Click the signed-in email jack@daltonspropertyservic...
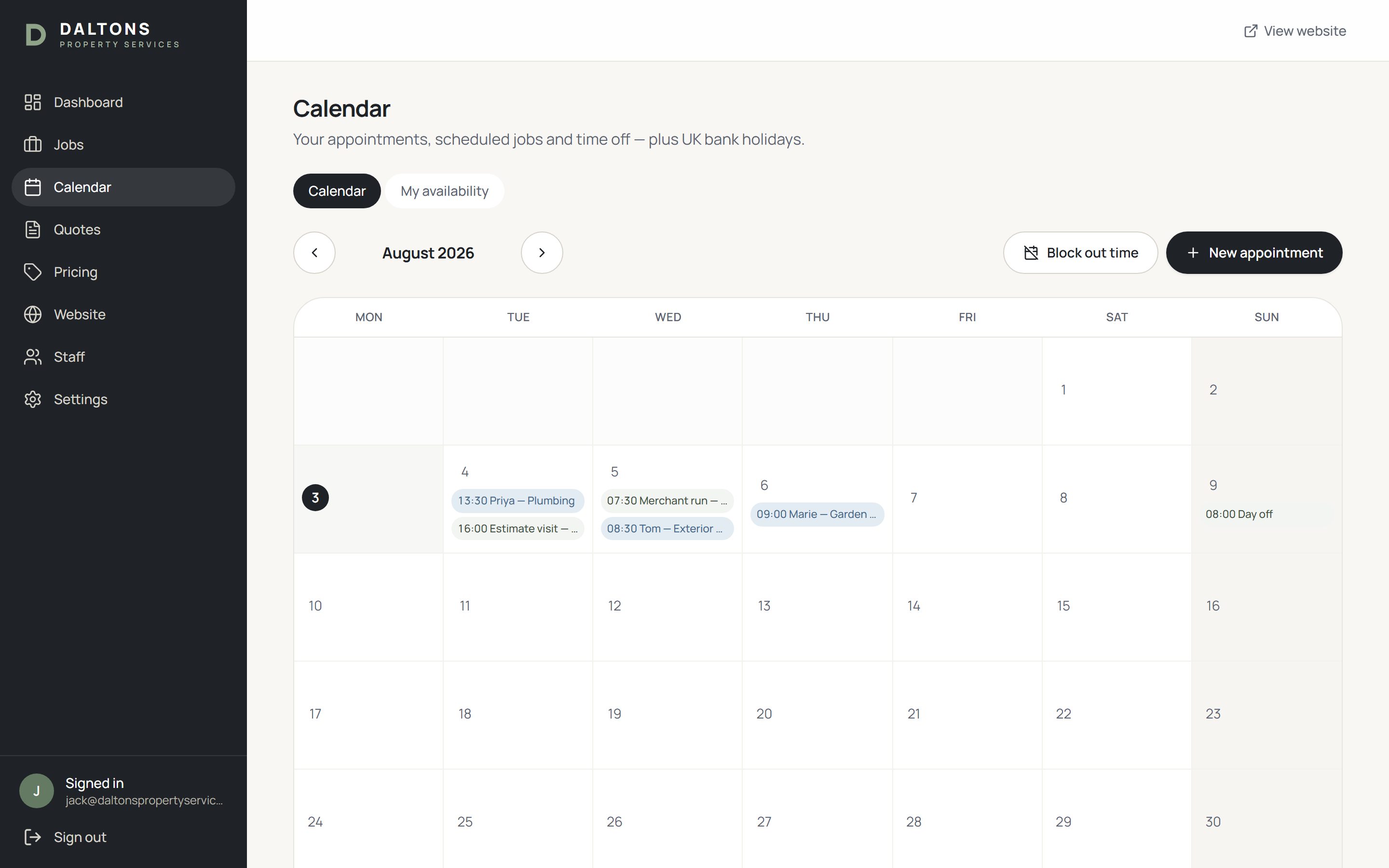Screen dimensions: 1389x868 point(144,800)
